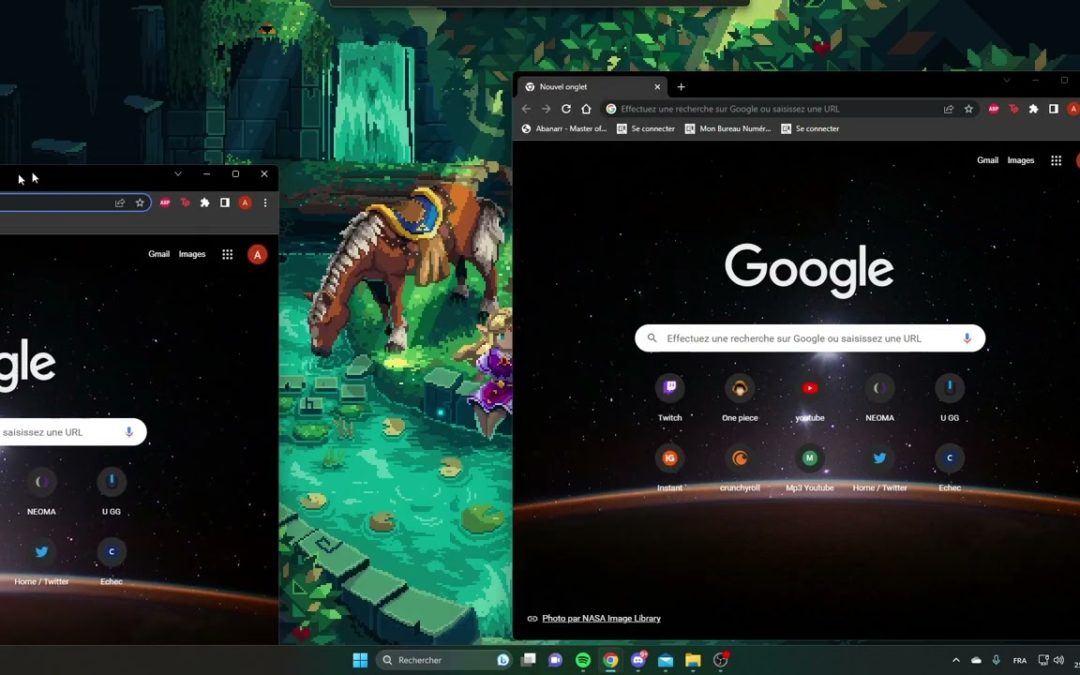Open home page in right Chrome window

(x=586, y=109)
